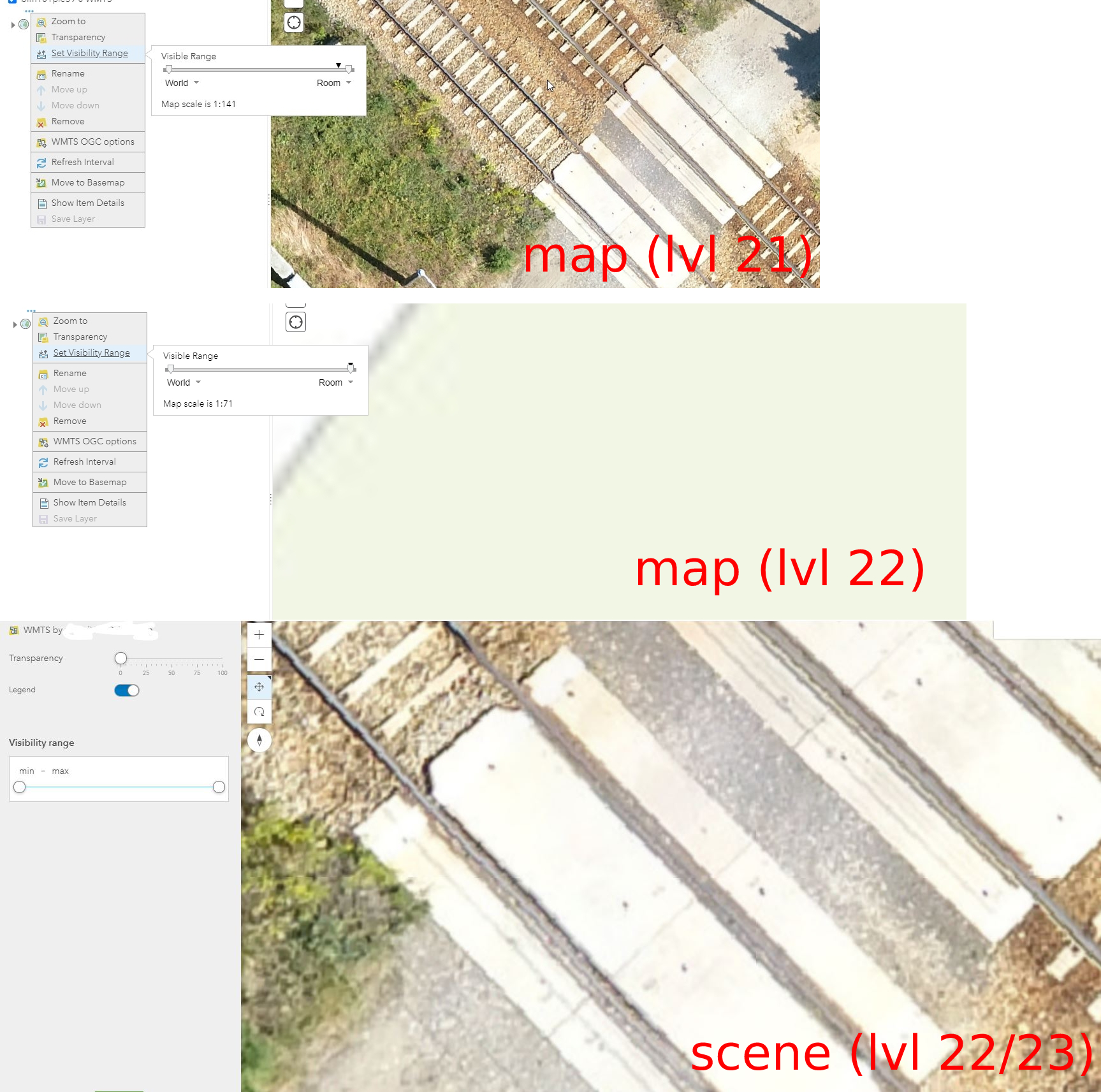This screenshot has height=1092, width=1101.
Task: Click the Remove icon in lvl 21 map menu
Action: (x=41, y=122)
